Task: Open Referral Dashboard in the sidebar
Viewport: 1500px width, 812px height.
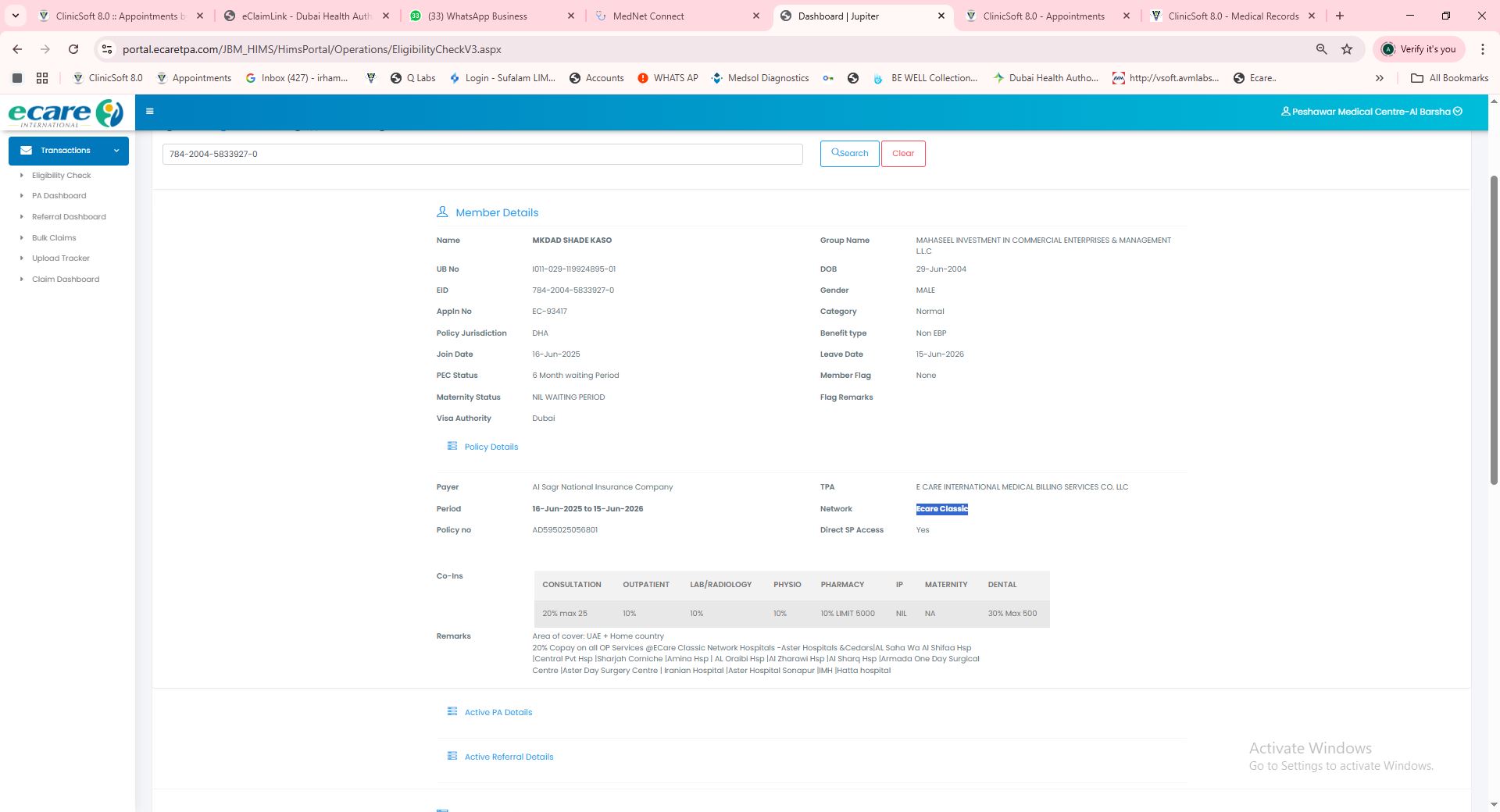Action: (x=69, y=217)
